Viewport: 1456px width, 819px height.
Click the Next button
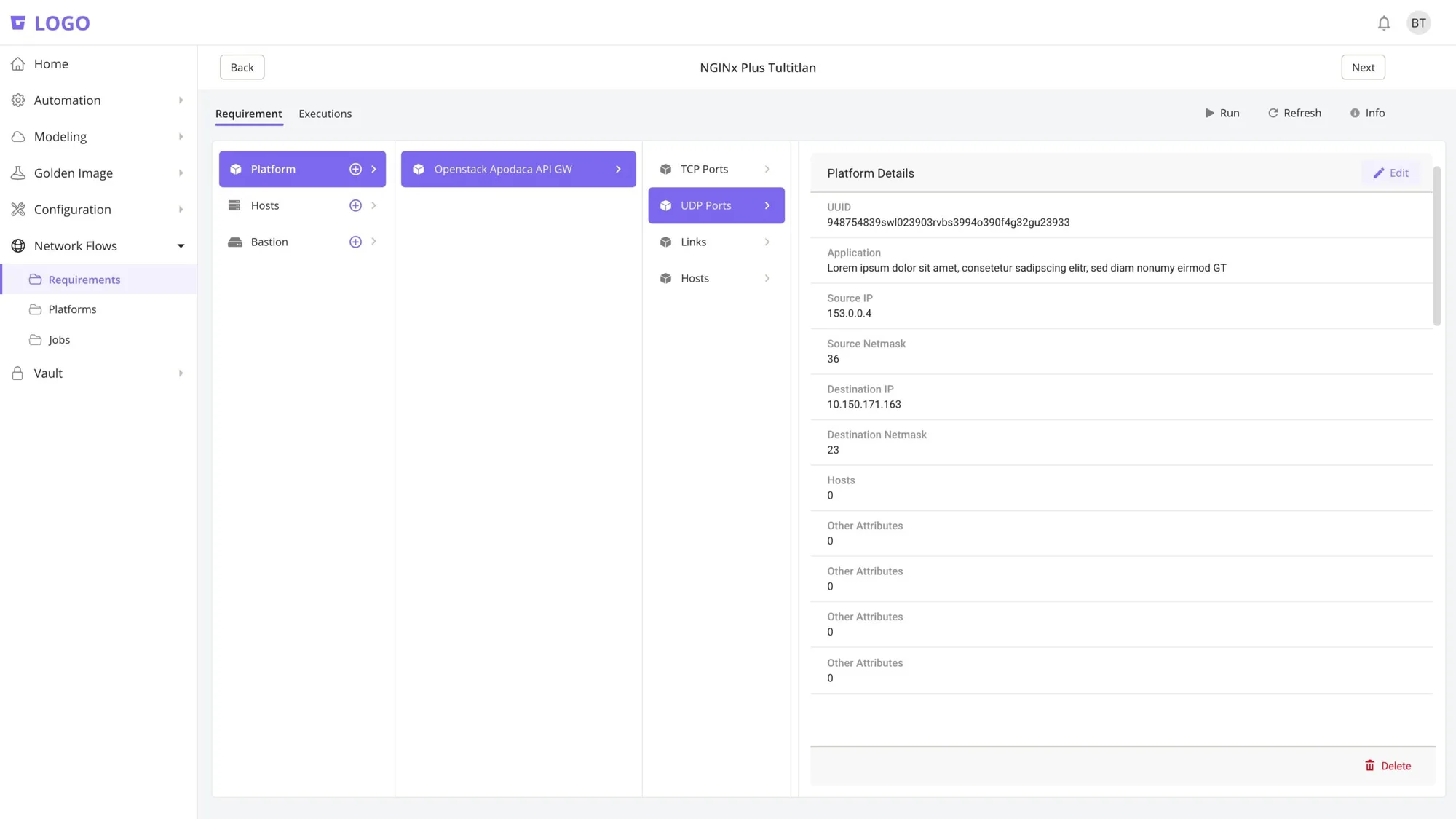1363,67
